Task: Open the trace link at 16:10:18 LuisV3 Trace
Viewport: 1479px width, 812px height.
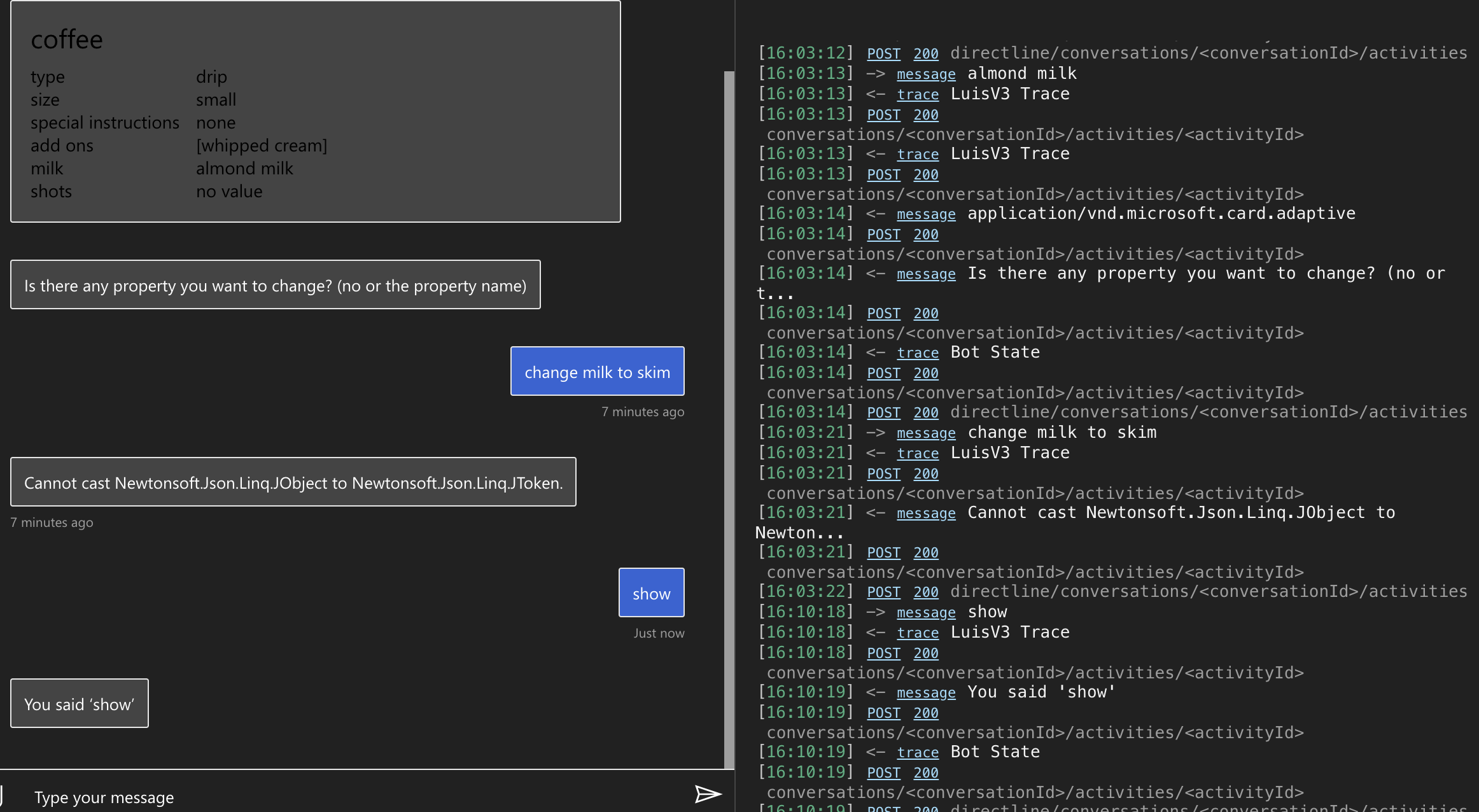Action: point(918,633)
